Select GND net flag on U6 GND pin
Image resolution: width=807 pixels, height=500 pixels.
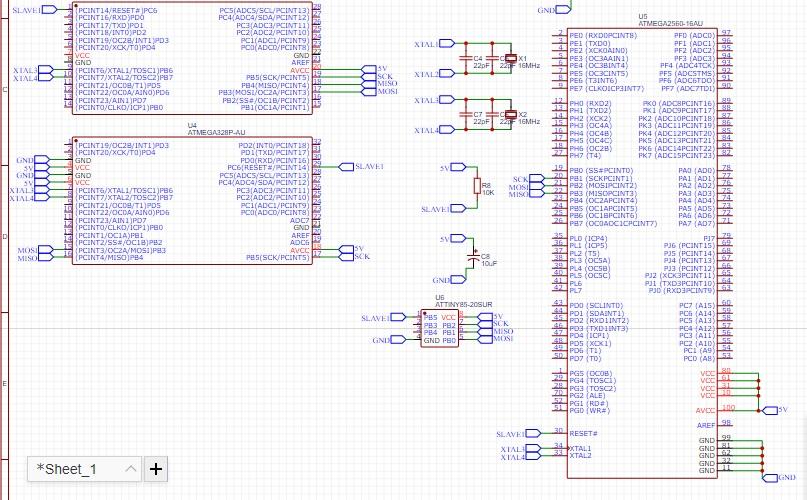(x=398, y=340)
